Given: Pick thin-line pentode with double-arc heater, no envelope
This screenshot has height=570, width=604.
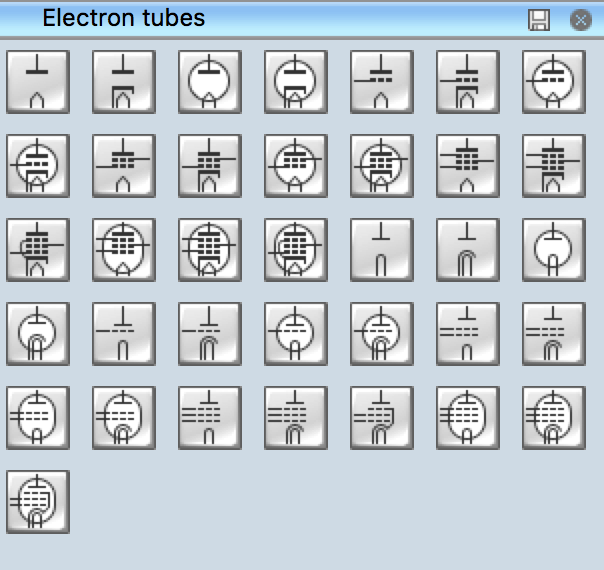Looking at the screenshot, I should pos(295,417).
